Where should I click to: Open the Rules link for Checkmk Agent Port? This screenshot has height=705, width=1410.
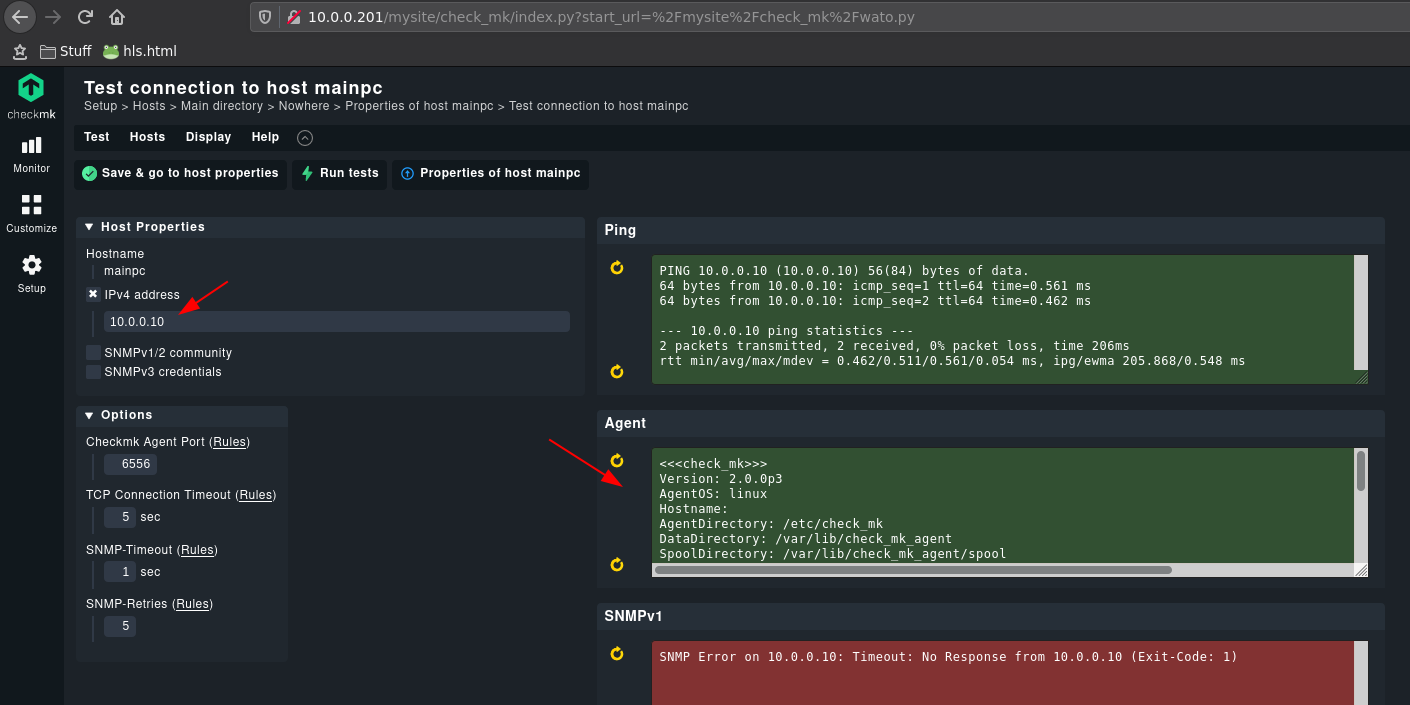[x=230, y=442]
